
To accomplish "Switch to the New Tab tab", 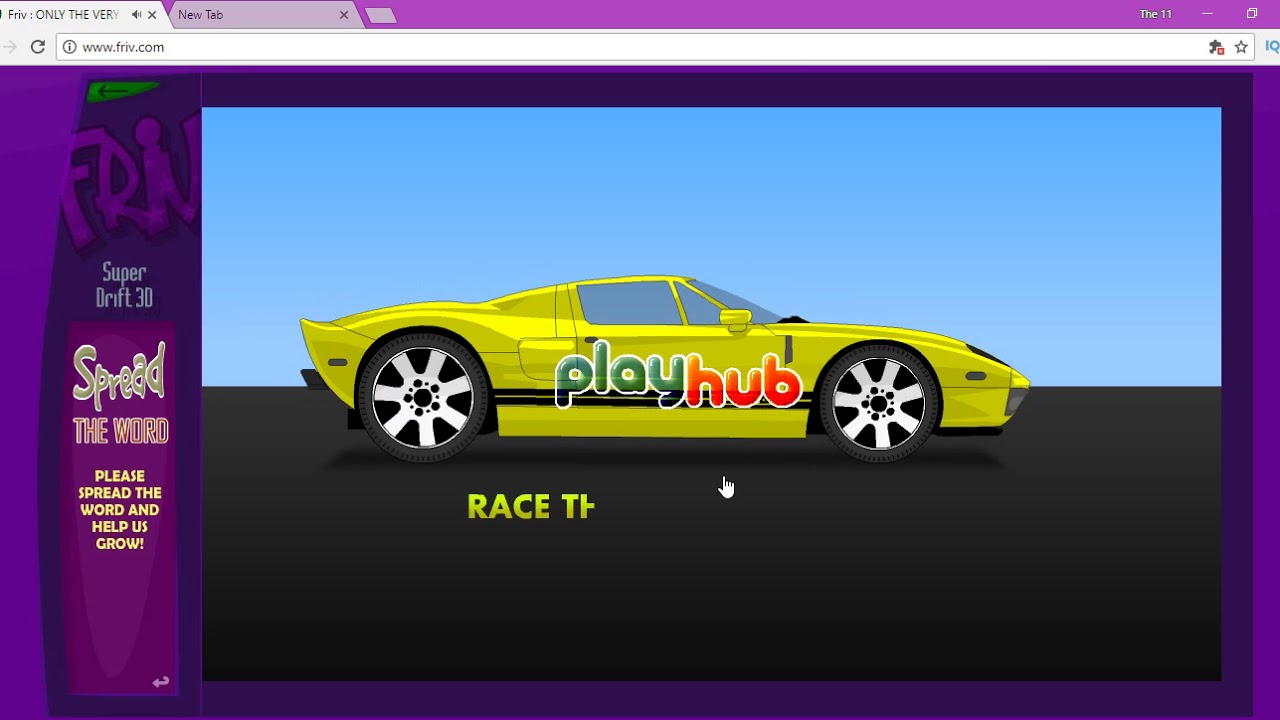I will click(260, 15).
